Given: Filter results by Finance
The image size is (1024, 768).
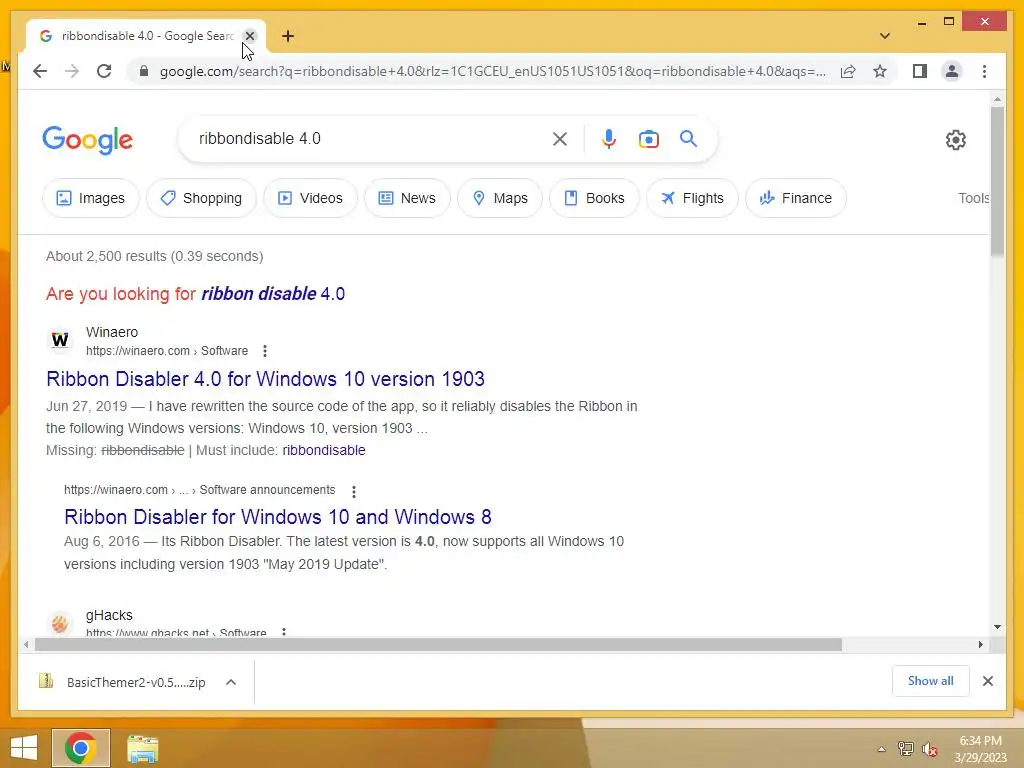Looking at the screenshot, I should (x=796, y=198).
